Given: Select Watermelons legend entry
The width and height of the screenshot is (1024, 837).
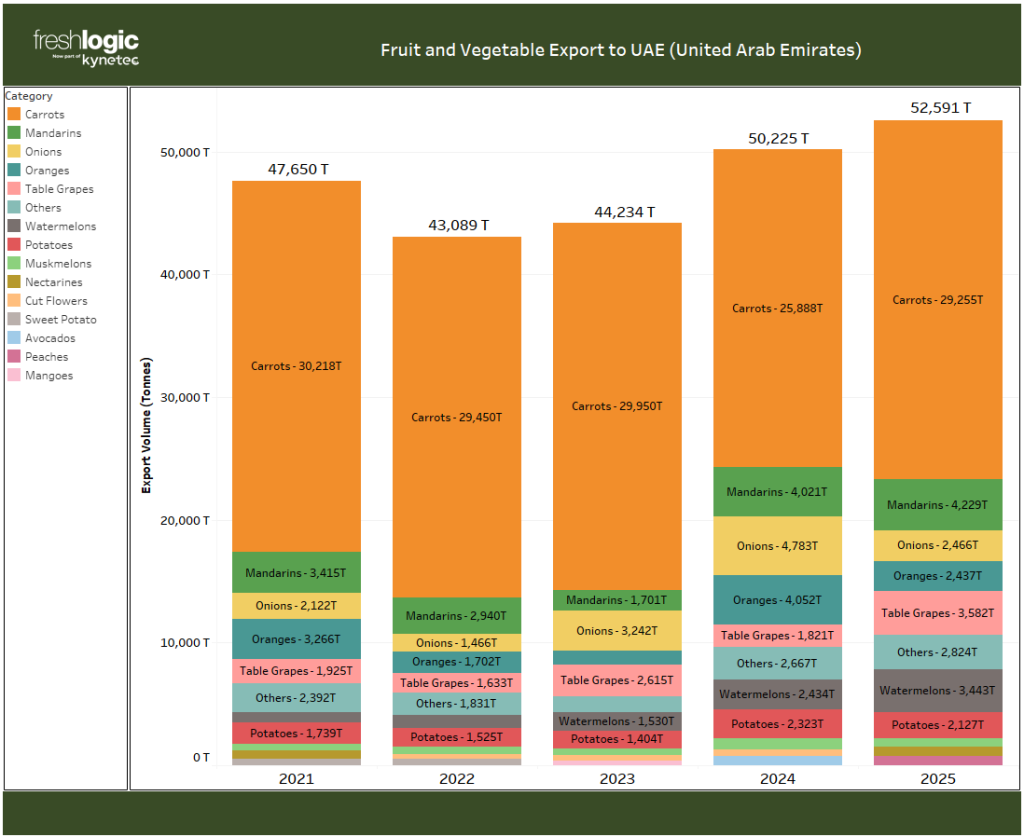Looking at the screenshot, I should pyautogui.click(x=60, y=227).
